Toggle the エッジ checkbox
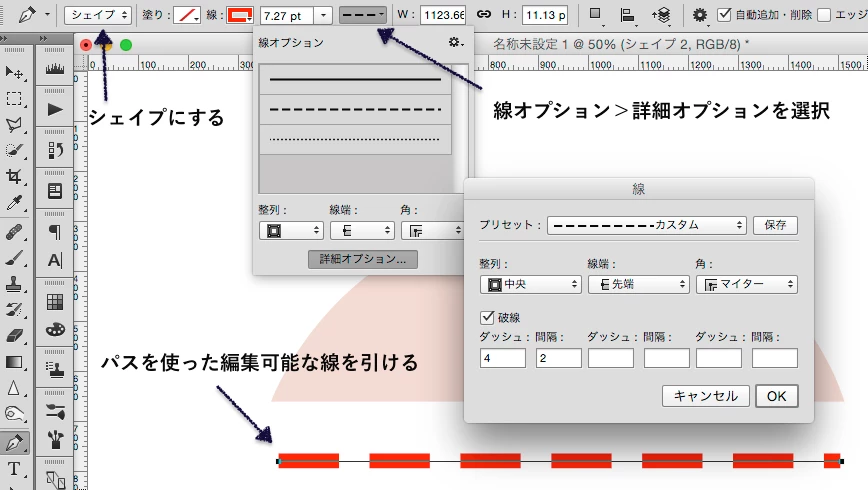 point(824,15)
